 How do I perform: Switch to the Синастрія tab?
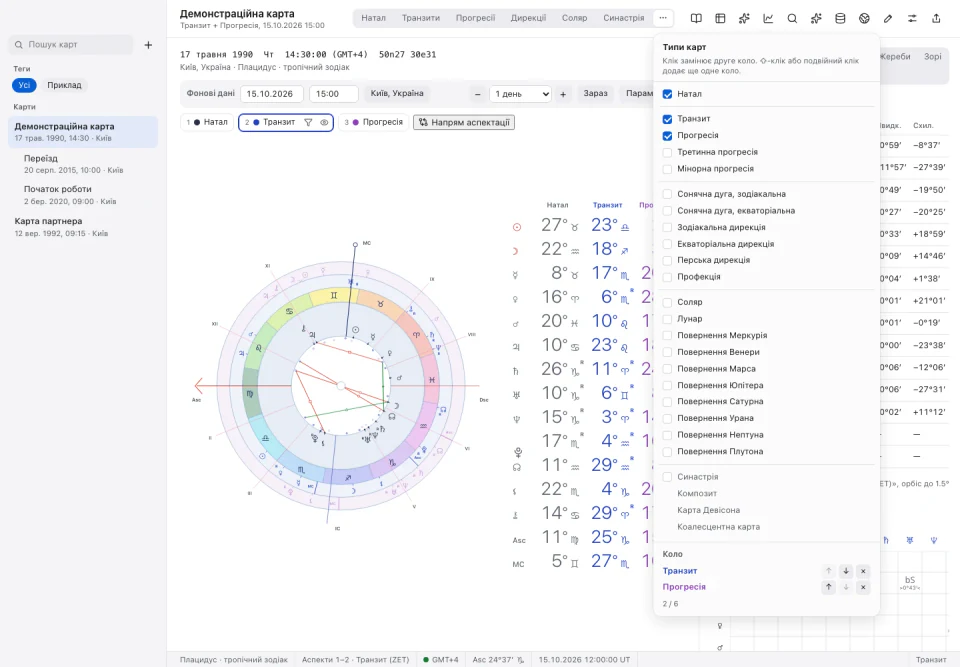tap(623, 18)
